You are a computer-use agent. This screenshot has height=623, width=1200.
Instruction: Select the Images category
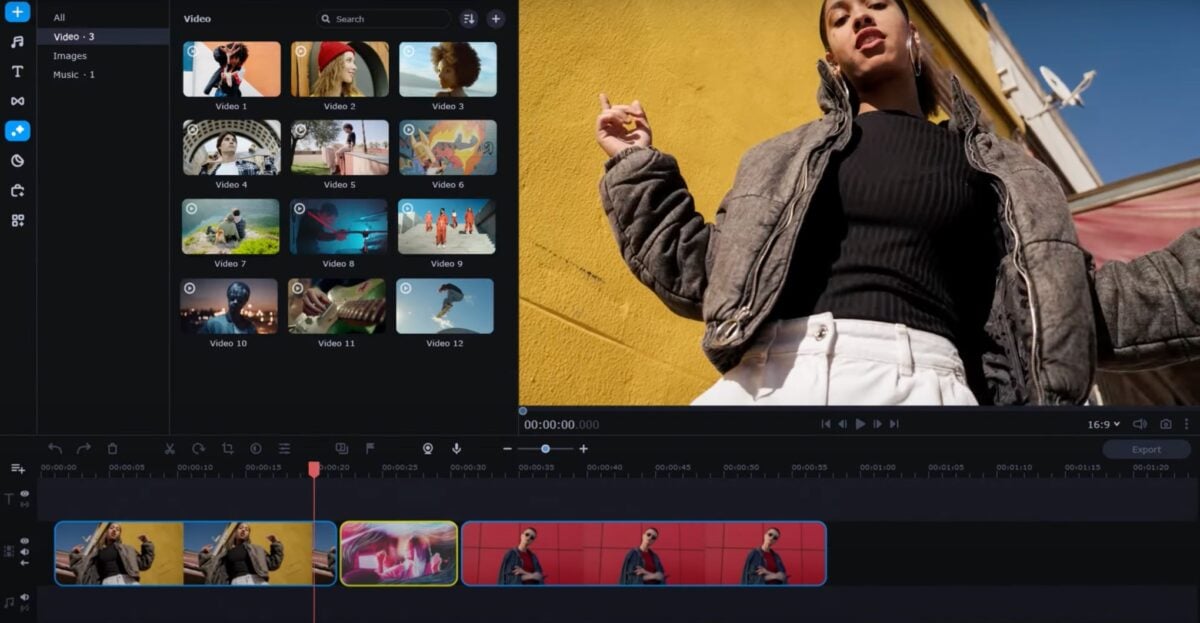pyautogui.click(x=70, y=56)
